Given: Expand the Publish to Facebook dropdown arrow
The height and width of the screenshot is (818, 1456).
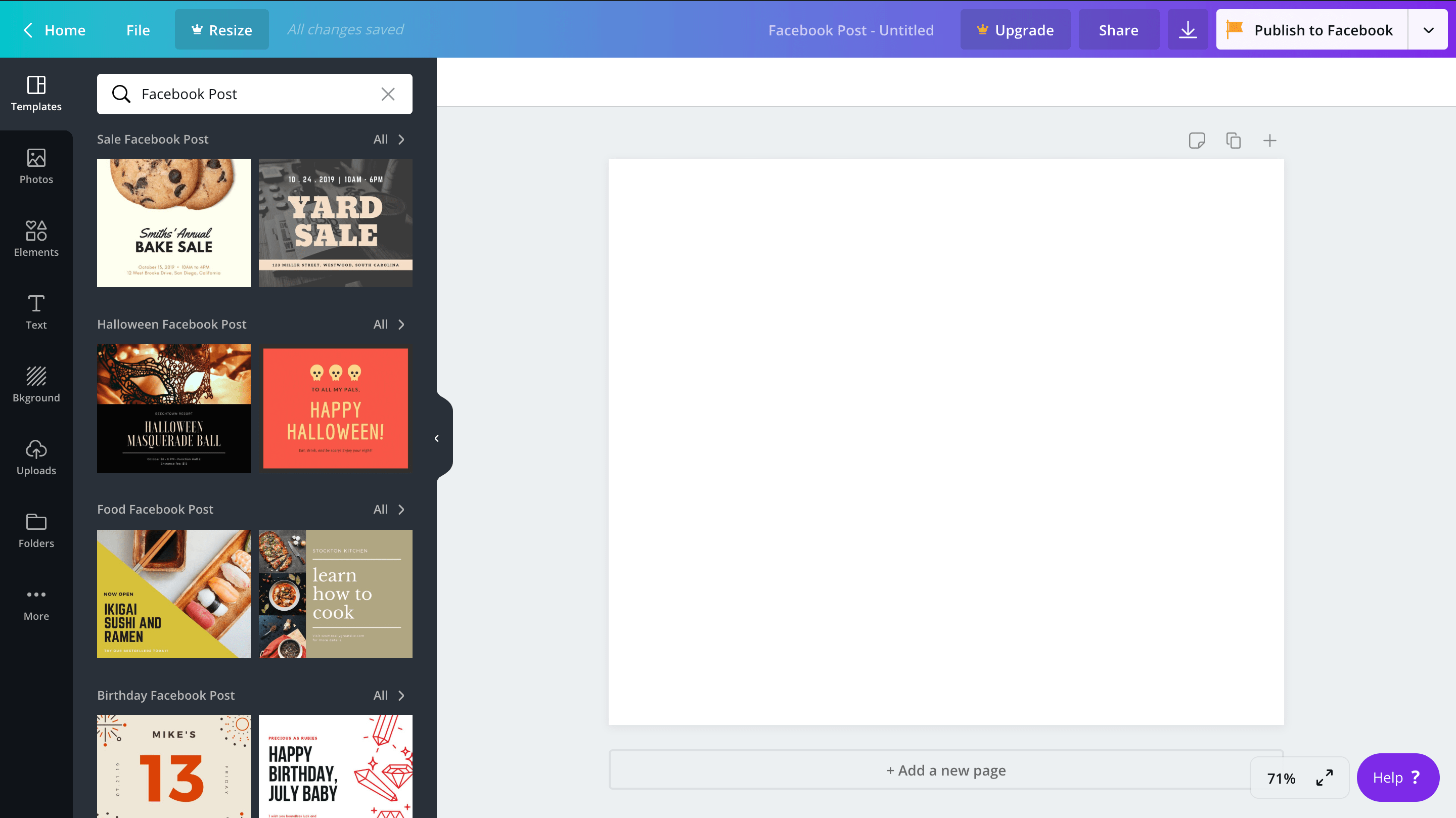Looking at the screenshot, I should pos(1428,30).
